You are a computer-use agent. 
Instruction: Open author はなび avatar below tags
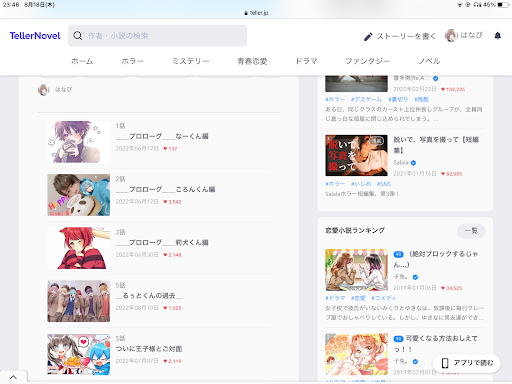point(44,90)
